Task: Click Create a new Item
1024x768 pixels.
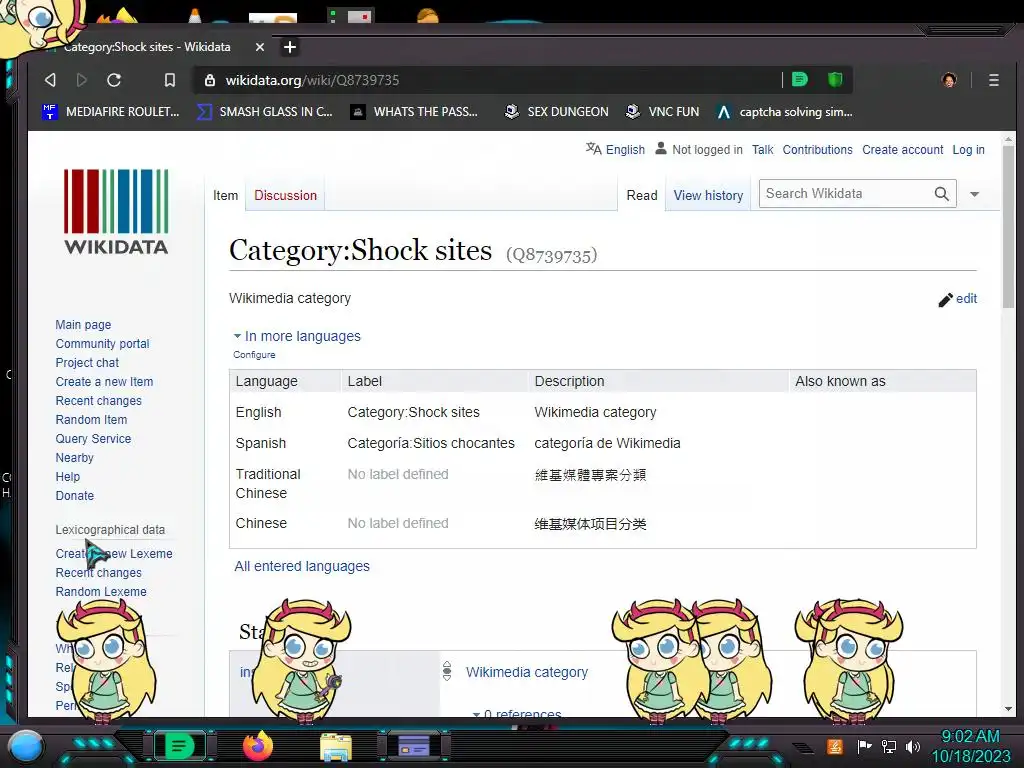Action: click(x=104, y=381)
